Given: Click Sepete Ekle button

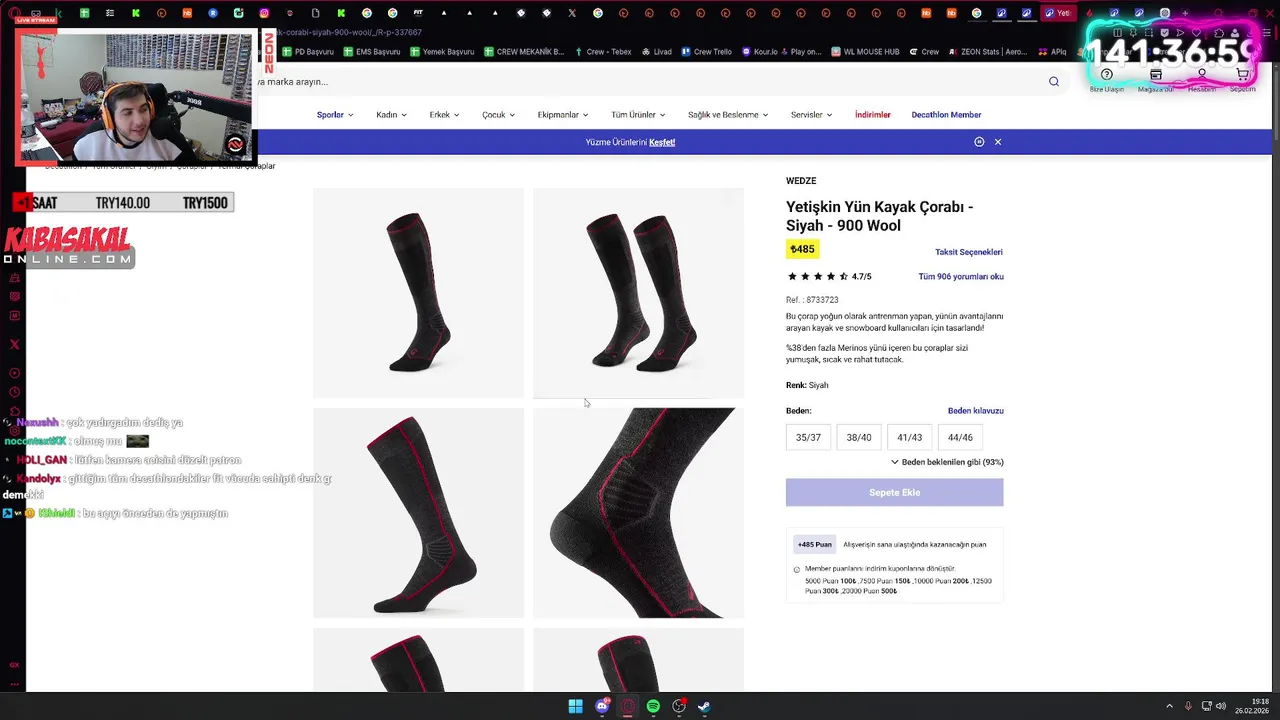Looking at the screenshot, I should (894, 492).
